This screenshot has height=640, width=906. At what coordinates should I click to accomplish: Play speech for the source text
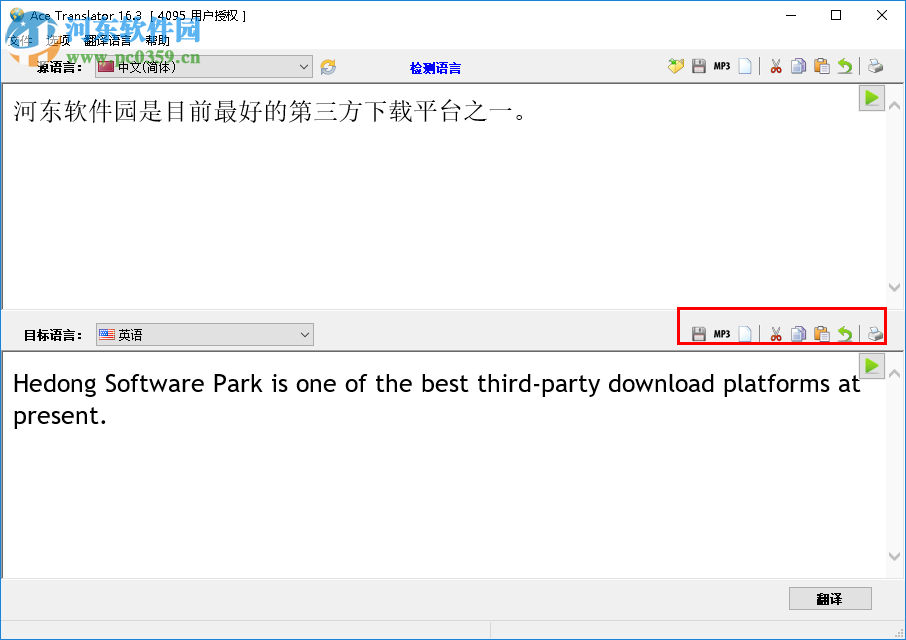[871, 97]
